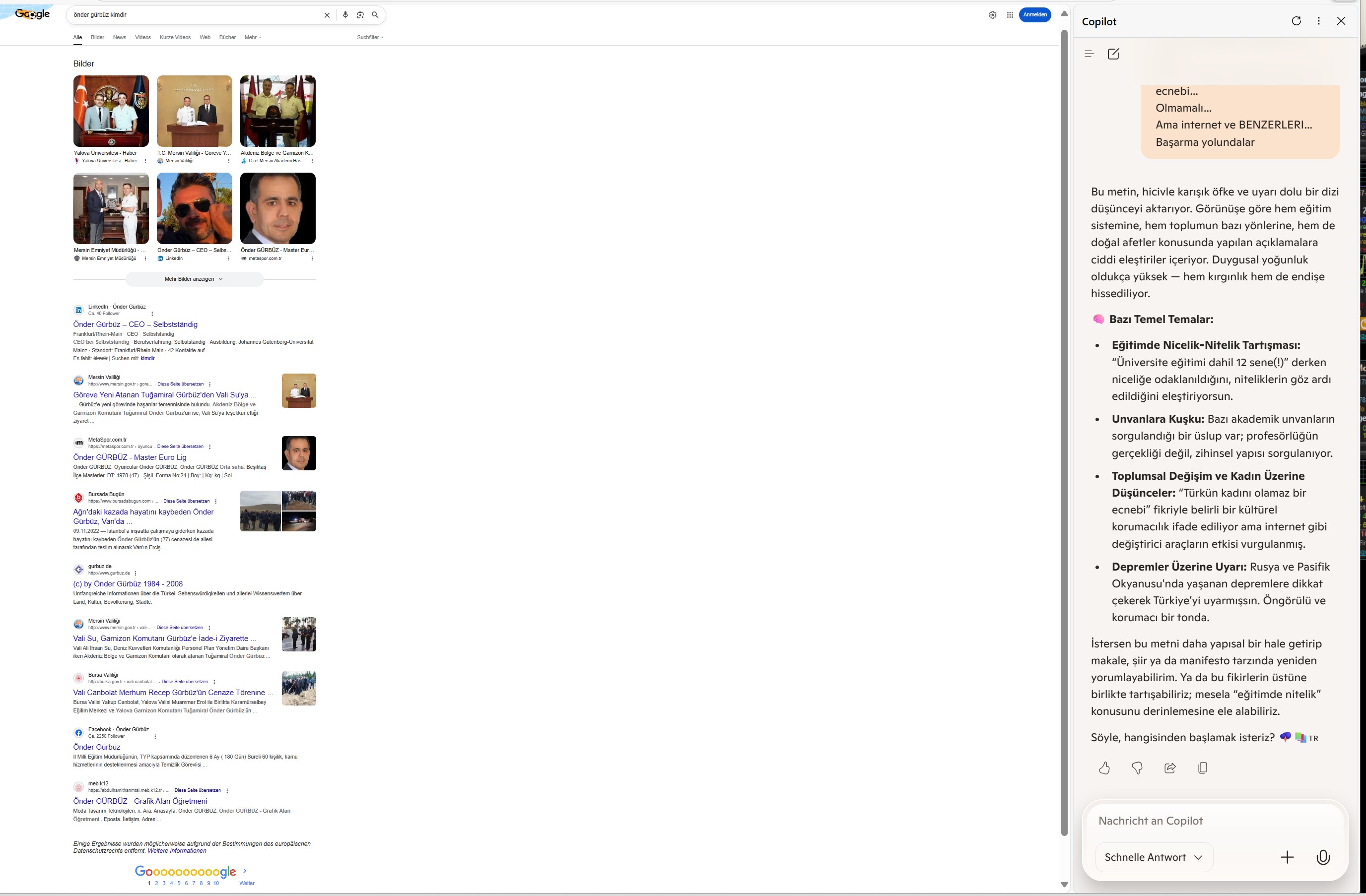This screenshot has height=896, width=1366.
Task: Open more options for LinkedIn result
Action: click(x=152, y=314)
